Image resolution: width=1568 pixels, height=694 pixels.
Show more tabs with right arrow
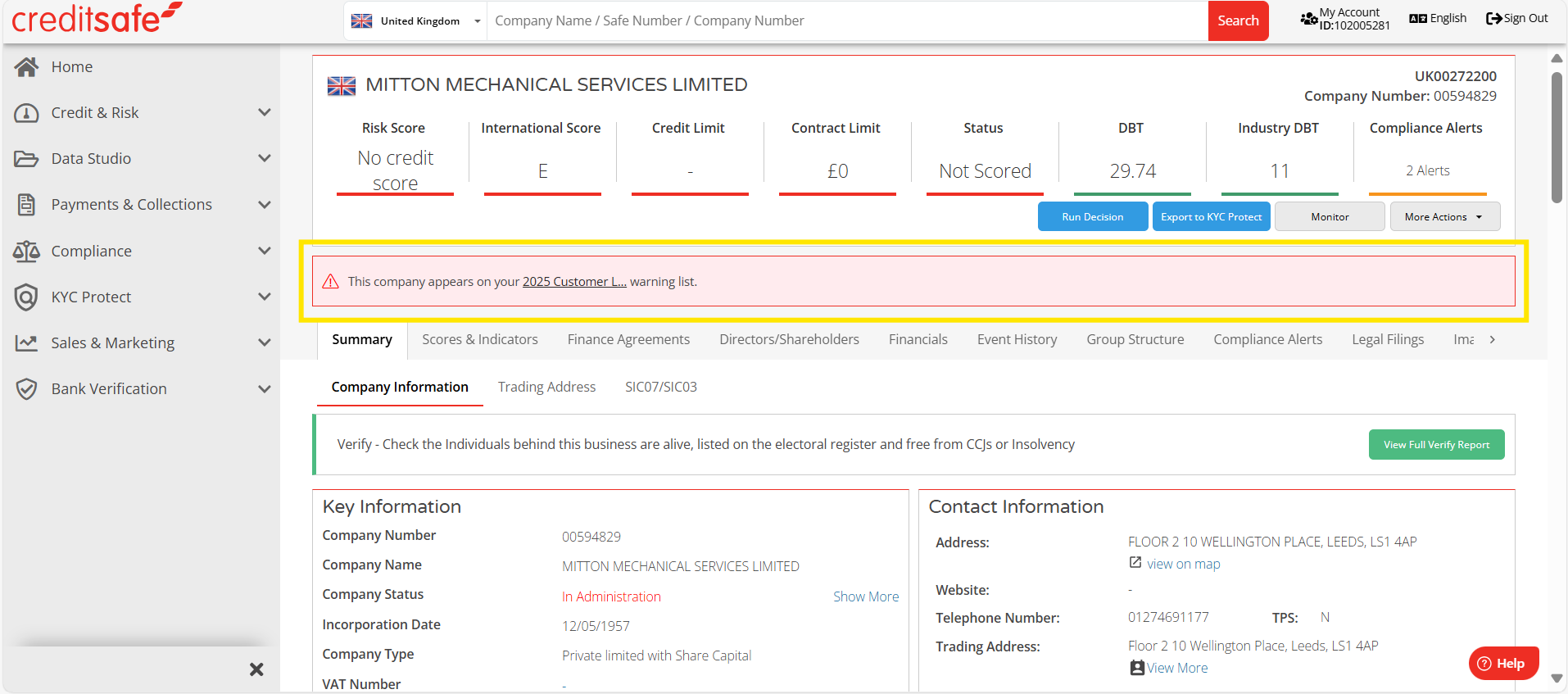click(1493, 339)
